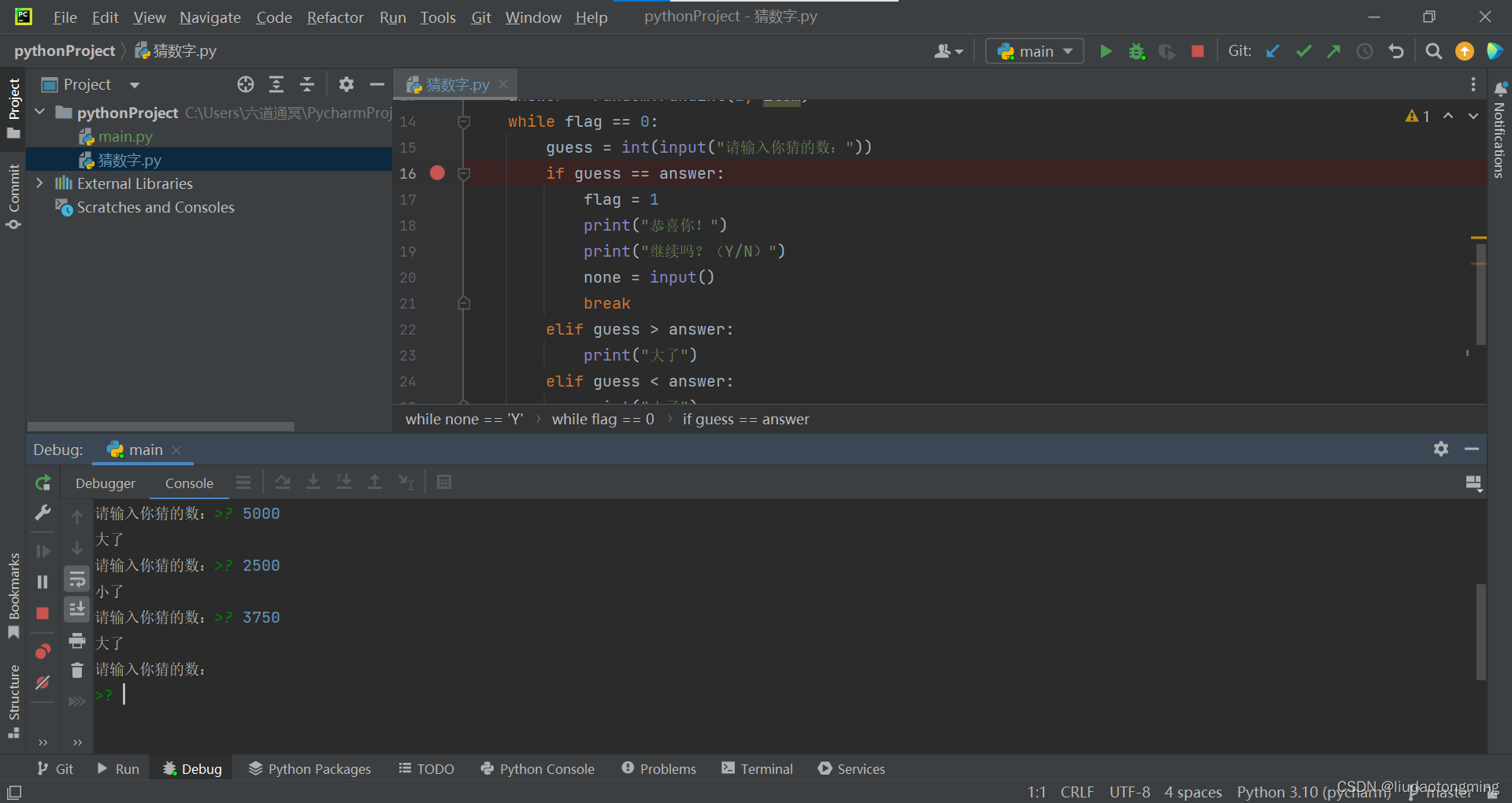Expand External Libraries node
This screenshot has height=803, width=1512.
tap(40, 183)
